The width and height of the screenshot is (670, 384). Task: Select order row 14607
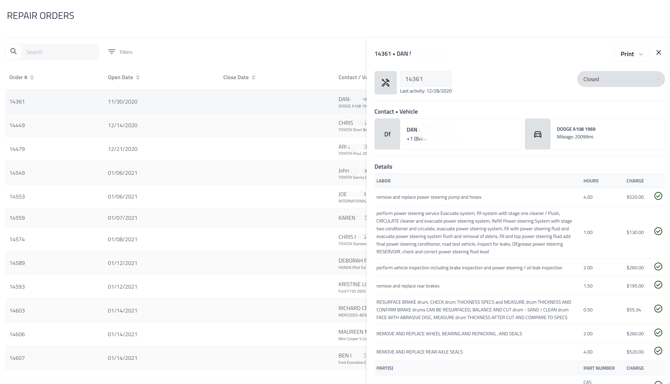pyautogui.click(x=185, y=358)
